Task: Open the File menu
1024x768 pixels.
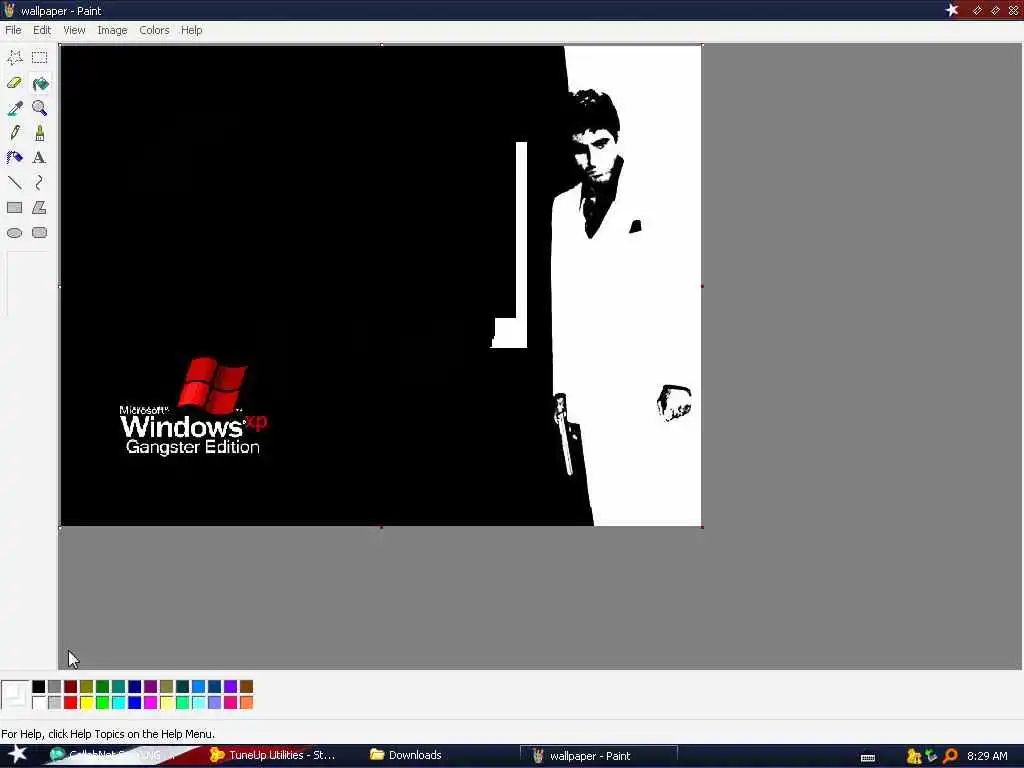Action: [13, 30]
